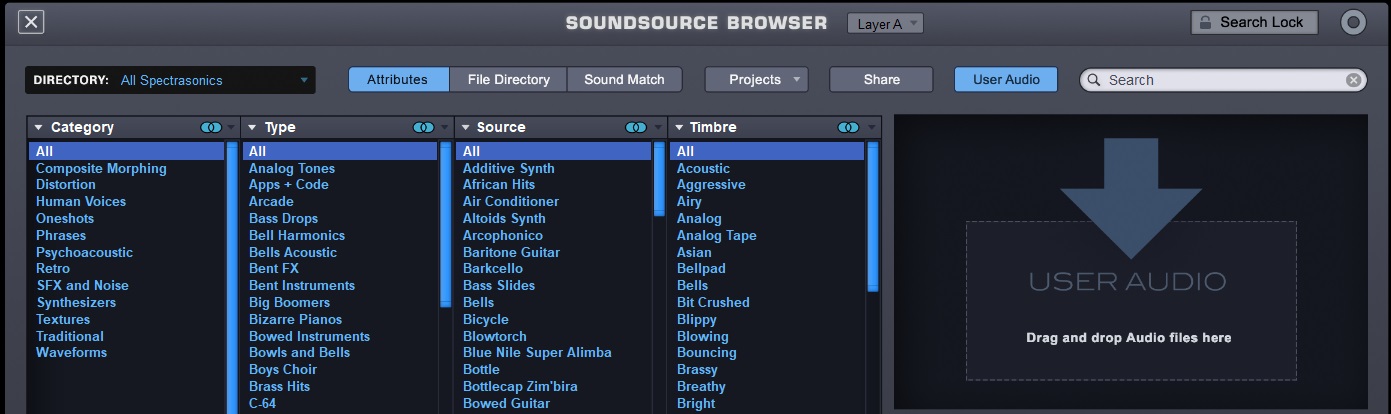Select Bass Drops type
The width and height of the screenshot is (1391, 414).
[283, 218]
